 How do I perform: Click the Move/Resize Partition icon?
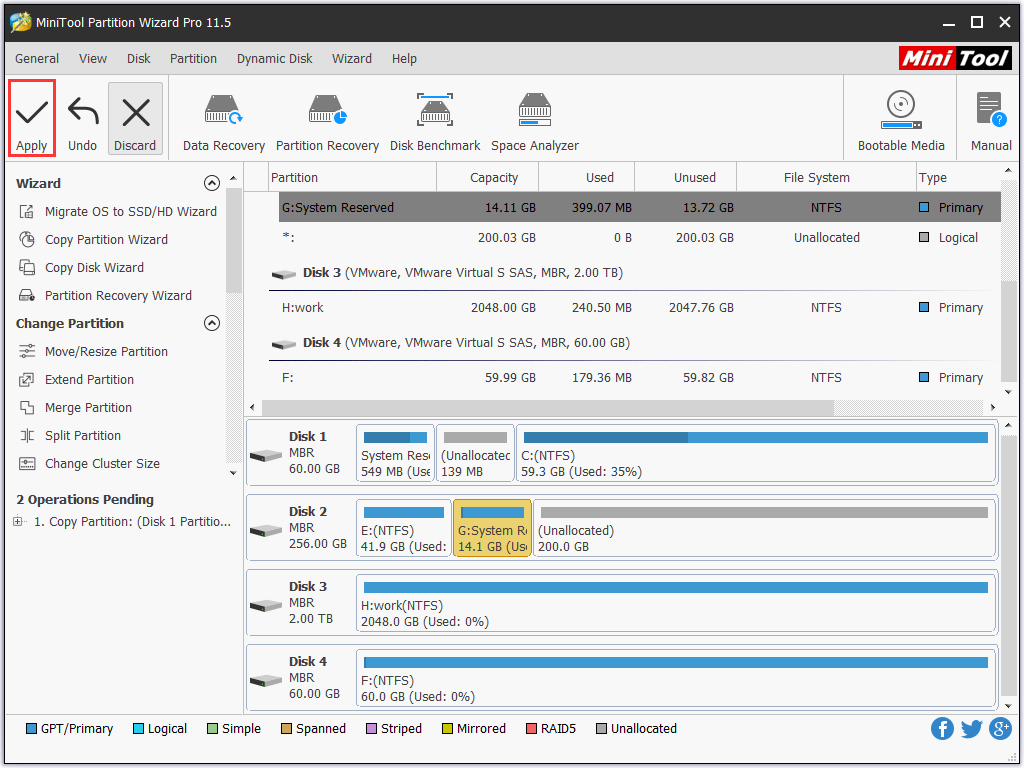coord(27,351)
